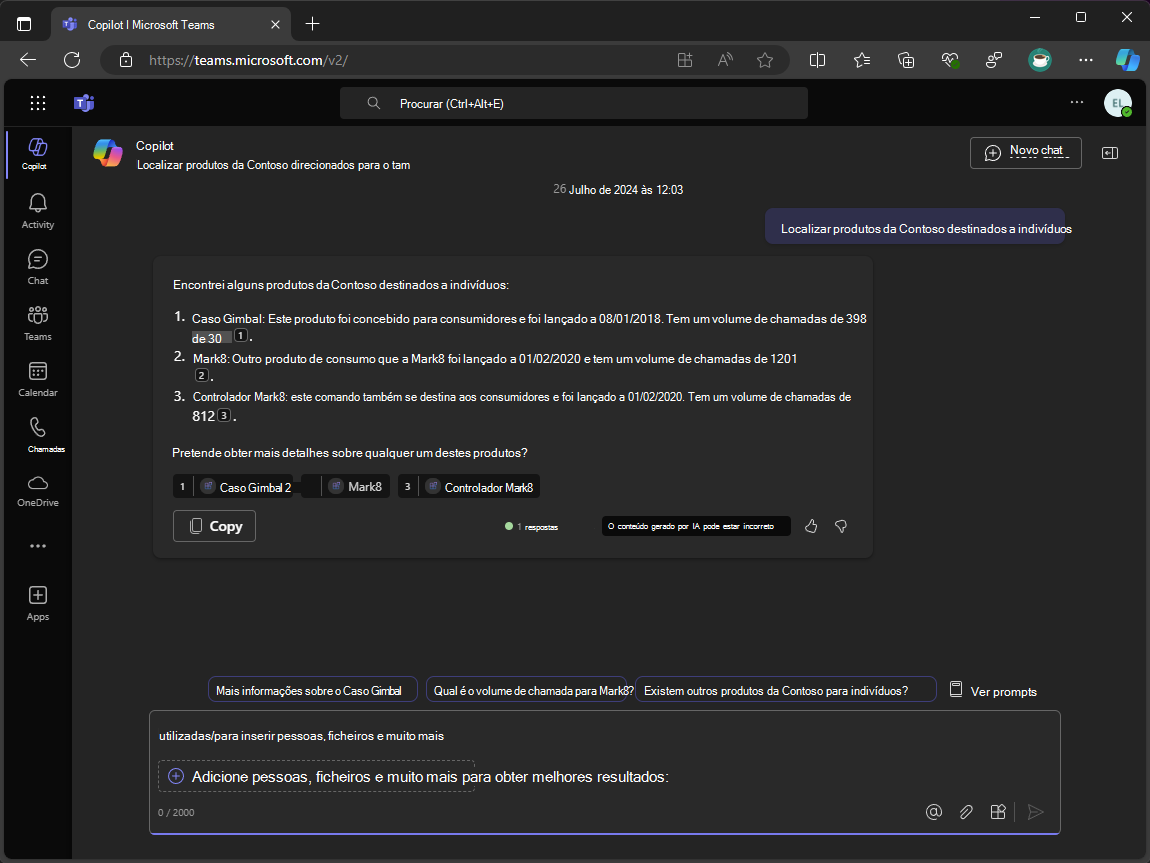Open browser essentials heart icon
The image size is (1150, 863).
pyautogui.click(x=950, y=60)
